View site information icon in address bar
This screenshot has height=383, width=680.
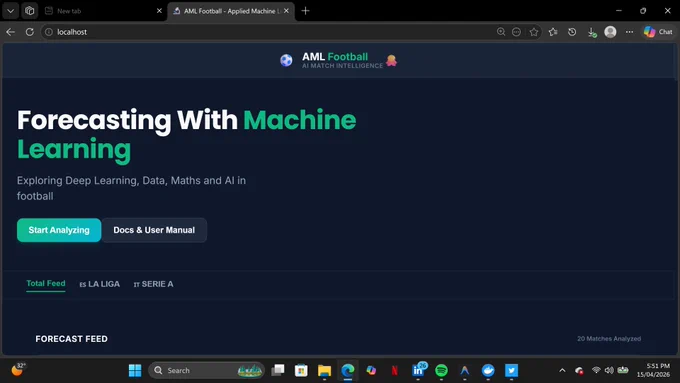[x=49, y=32]
